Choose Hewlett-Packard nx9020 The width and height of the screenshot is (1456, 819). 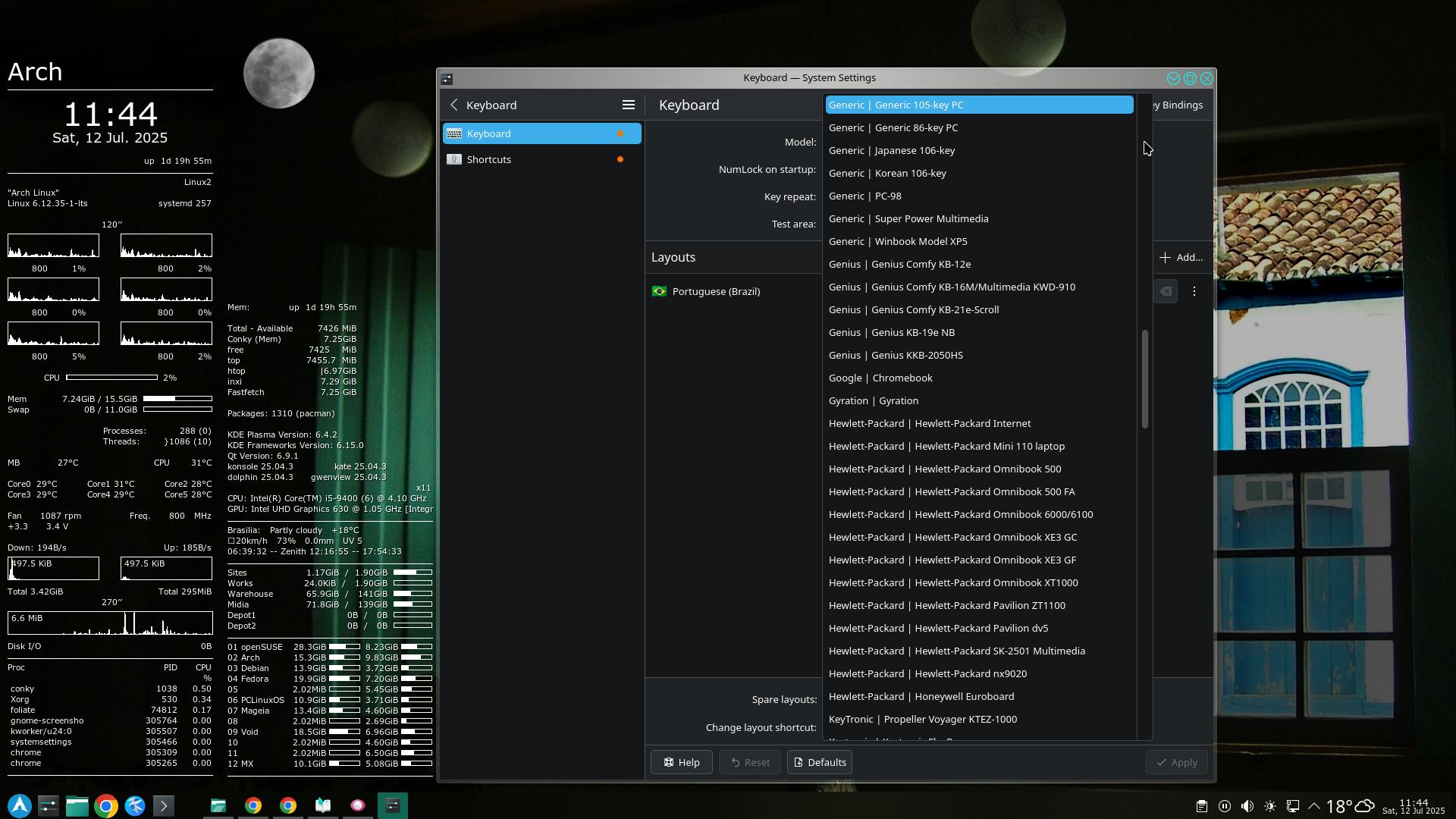[x=979, y=673]
